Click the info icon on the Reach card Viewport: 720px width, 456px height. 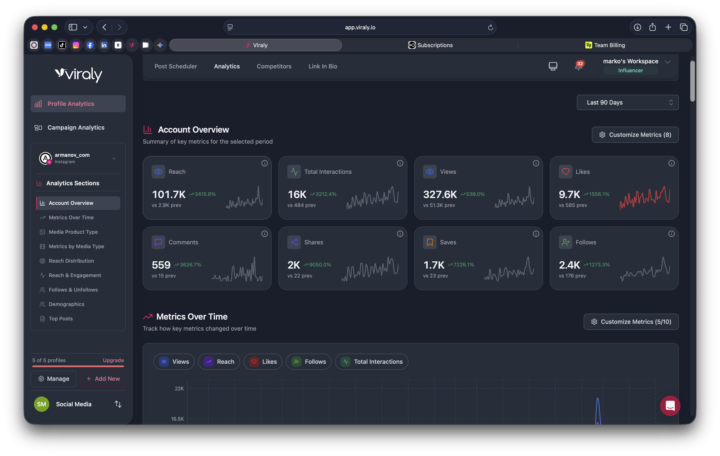point(264,163)
